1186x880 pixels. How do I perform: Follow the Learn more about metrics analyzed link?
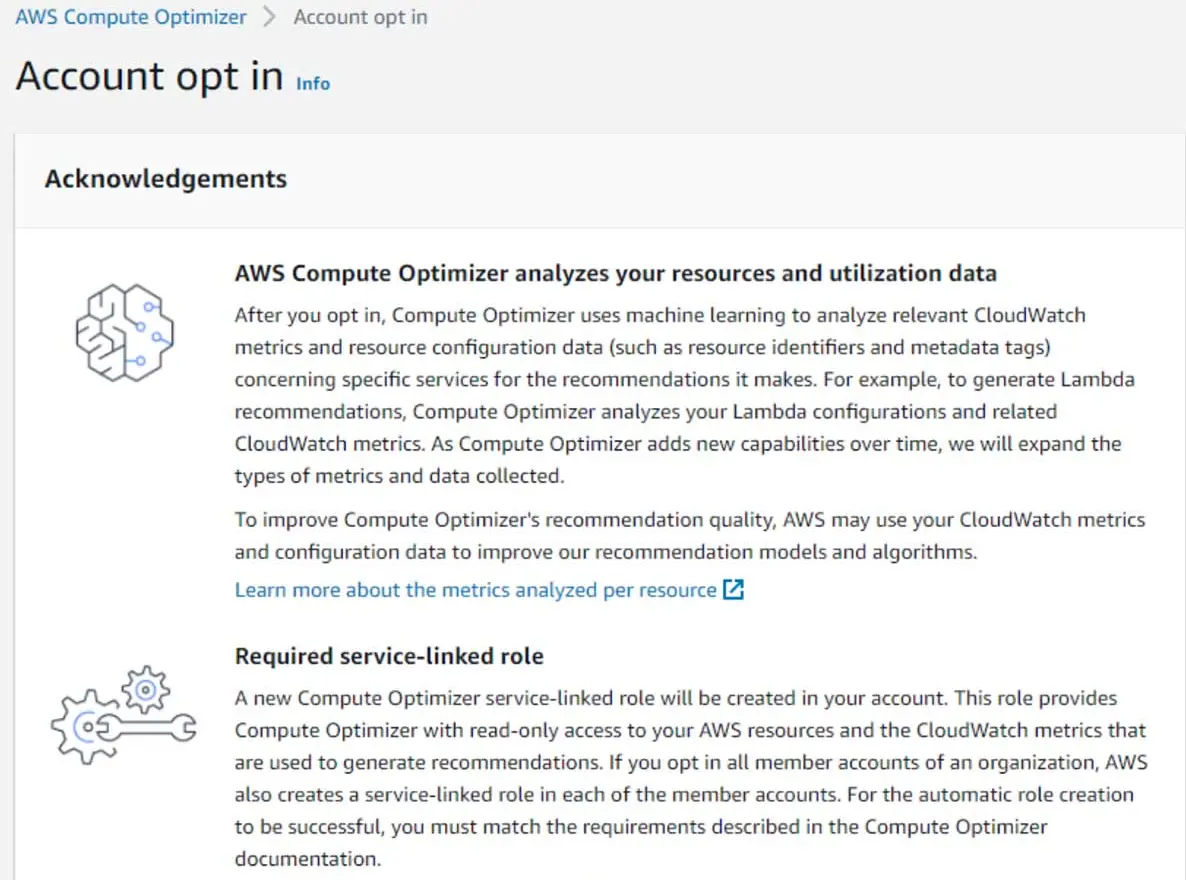(x=470, y=590)
